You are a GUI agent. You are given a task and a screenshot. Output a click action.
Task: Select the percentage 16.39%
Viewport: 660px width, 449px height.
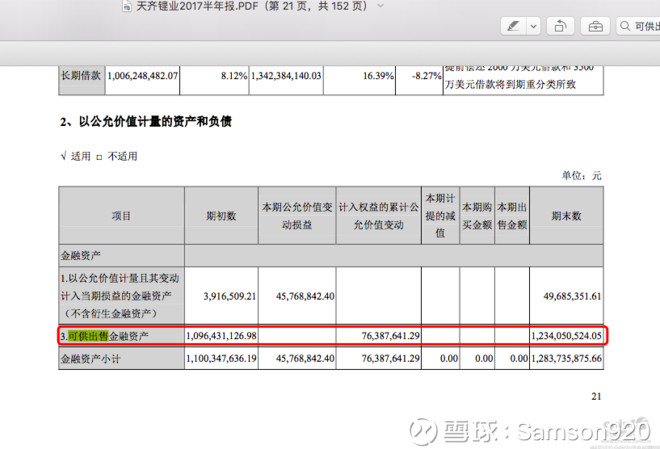[x=378, y=76]
